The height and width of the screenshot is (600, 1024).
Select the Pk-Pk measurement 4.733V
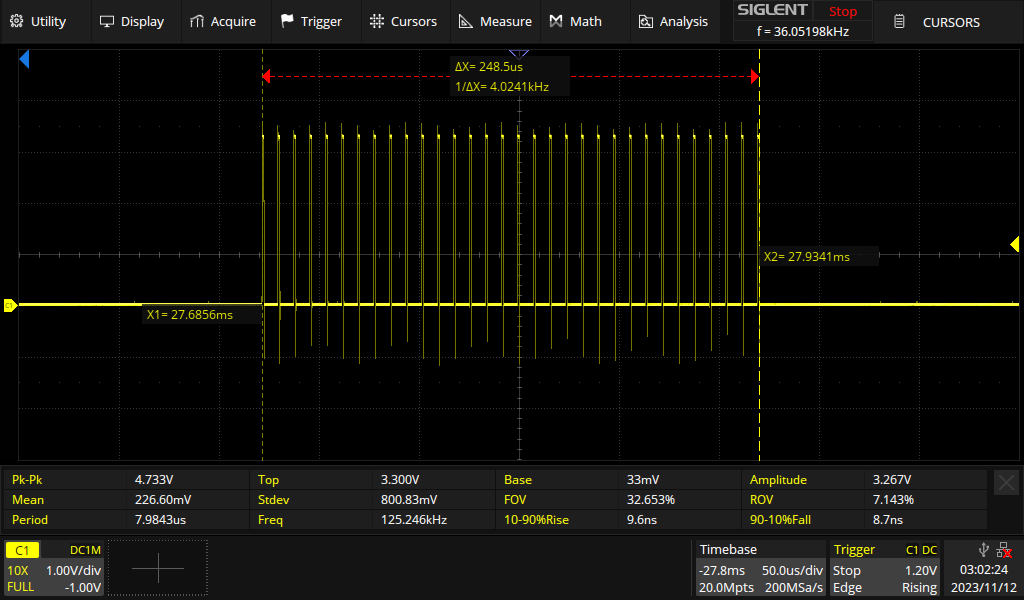[x=127, y=479]
